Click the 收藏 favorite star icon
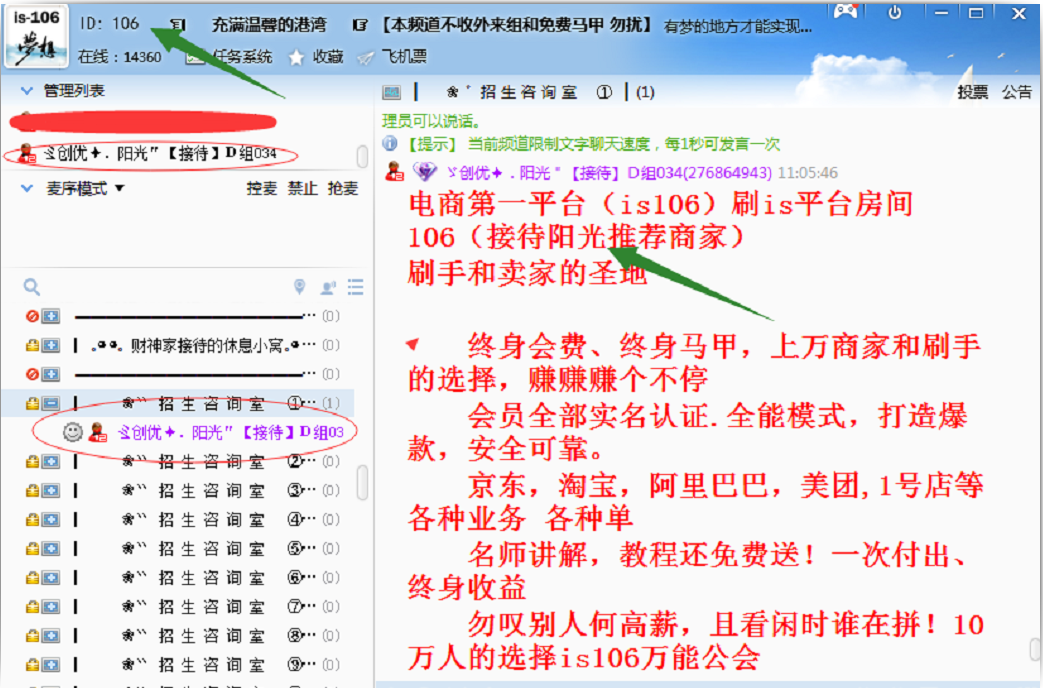The height and width of the screenshot is (688, 1043). tap(296, 58)
